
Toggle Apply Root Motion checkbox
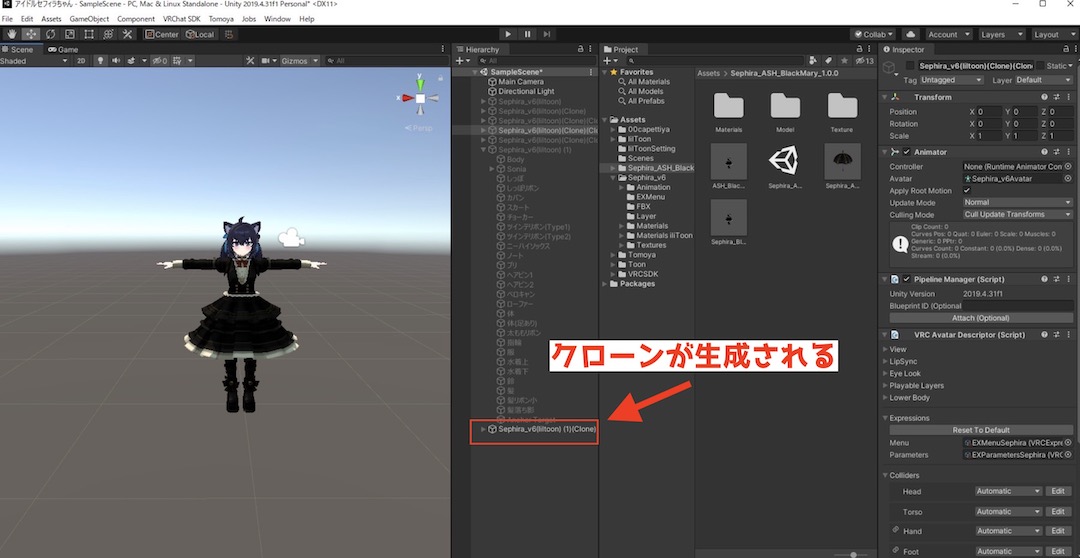coord(967,190)
